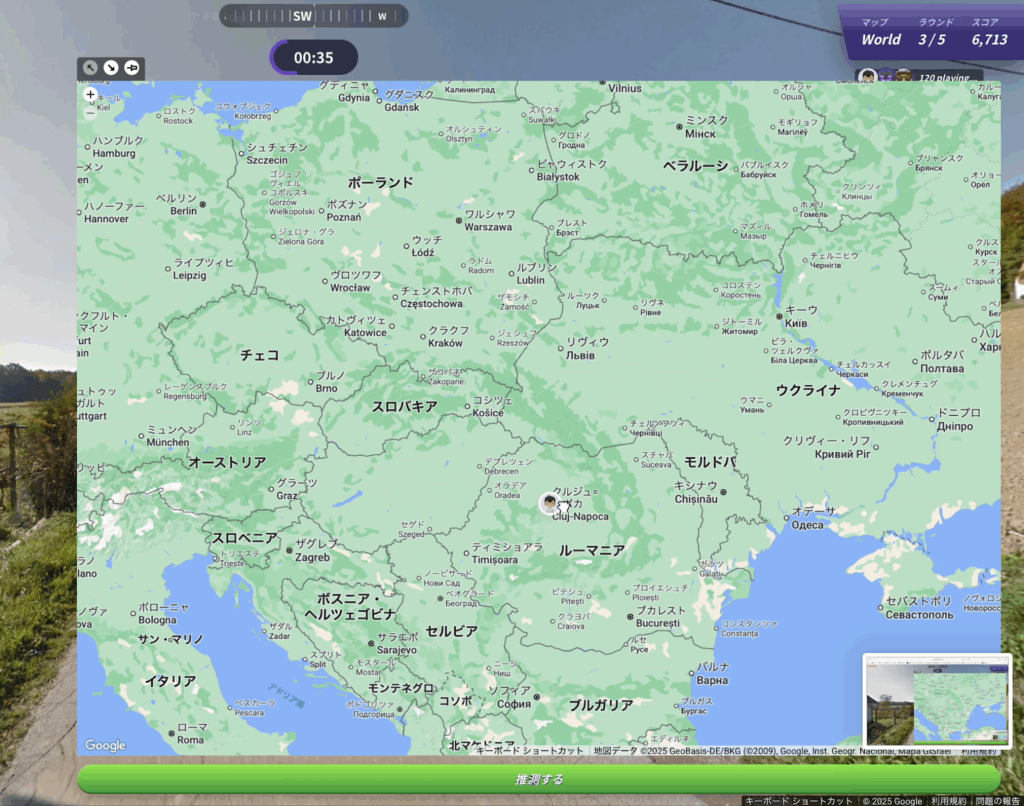Open the footer キーボード ショートカット link
The height and width of the screenshot is (806, 1024).
[798, 801]
